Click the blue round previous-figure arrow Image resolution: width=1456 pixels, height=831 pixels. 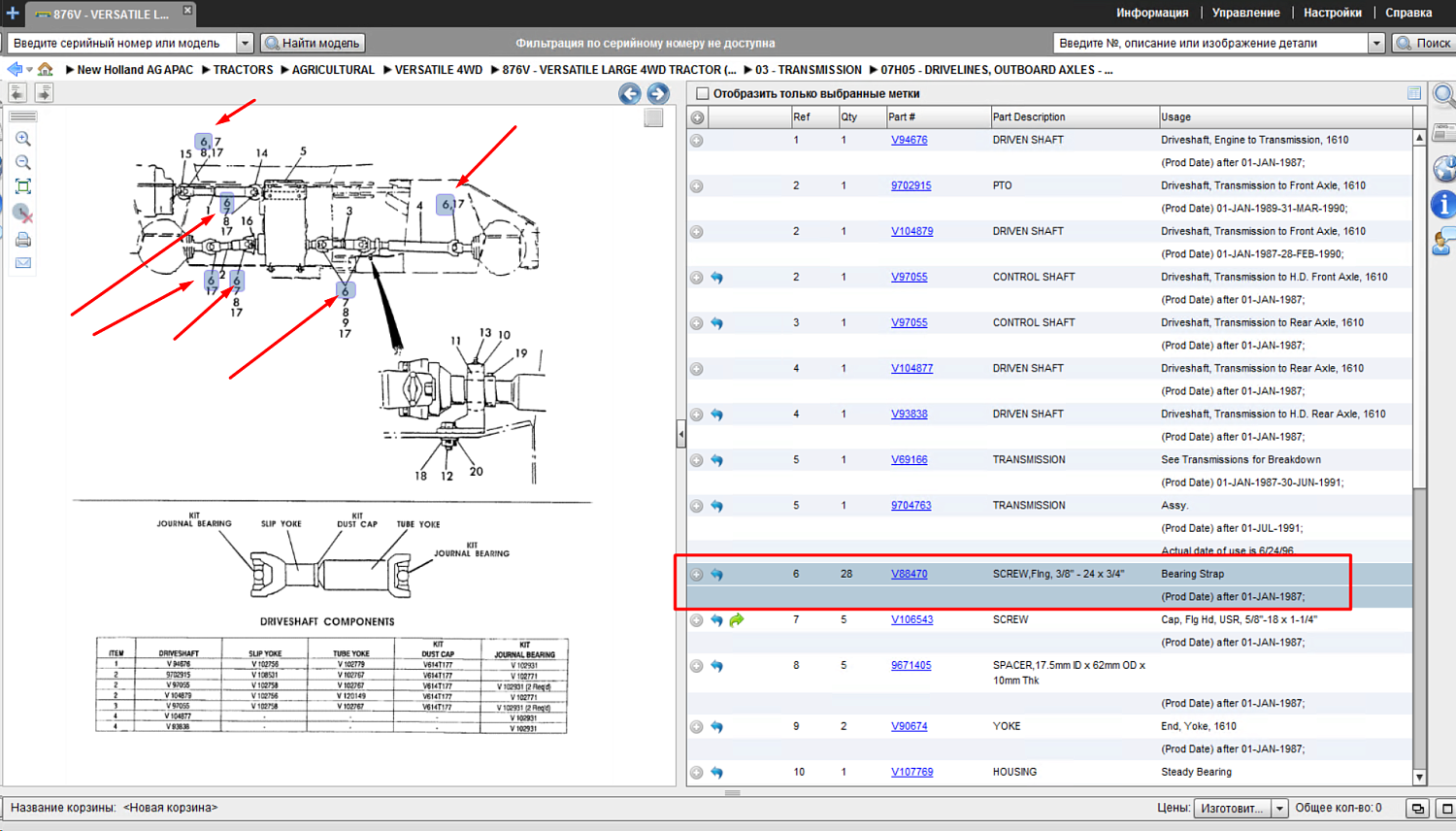click(x=630, y=93)
